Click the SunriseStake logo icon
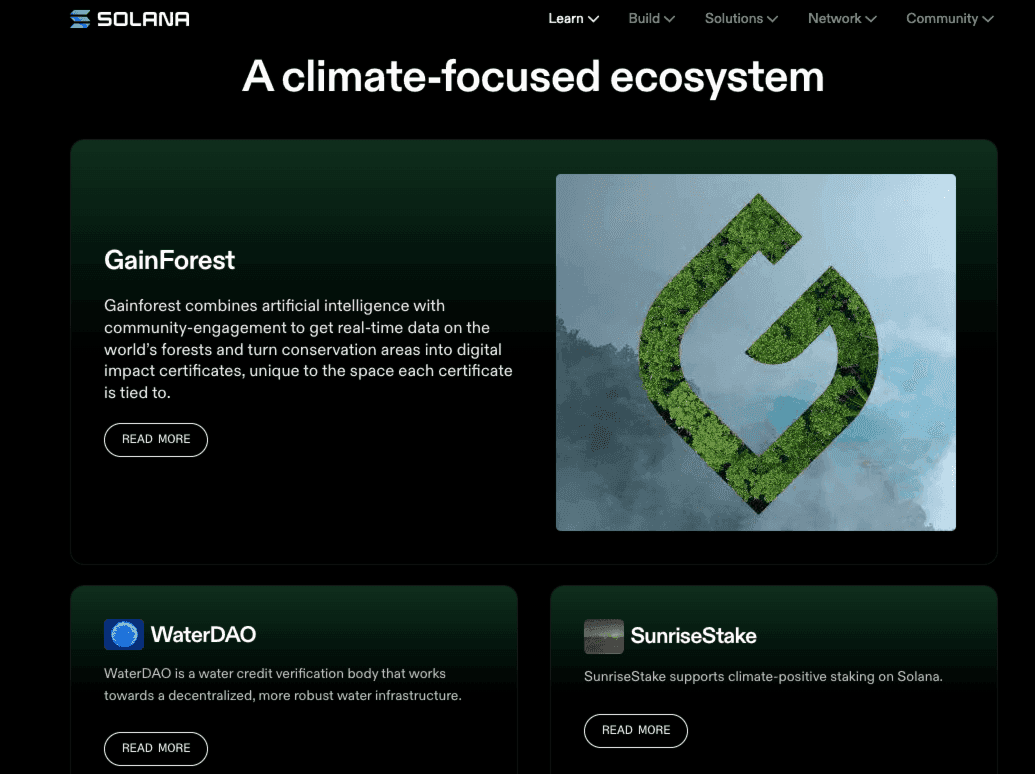This screenshot has width=1035, height=774. pyautogui.click(x=604, y=636)
